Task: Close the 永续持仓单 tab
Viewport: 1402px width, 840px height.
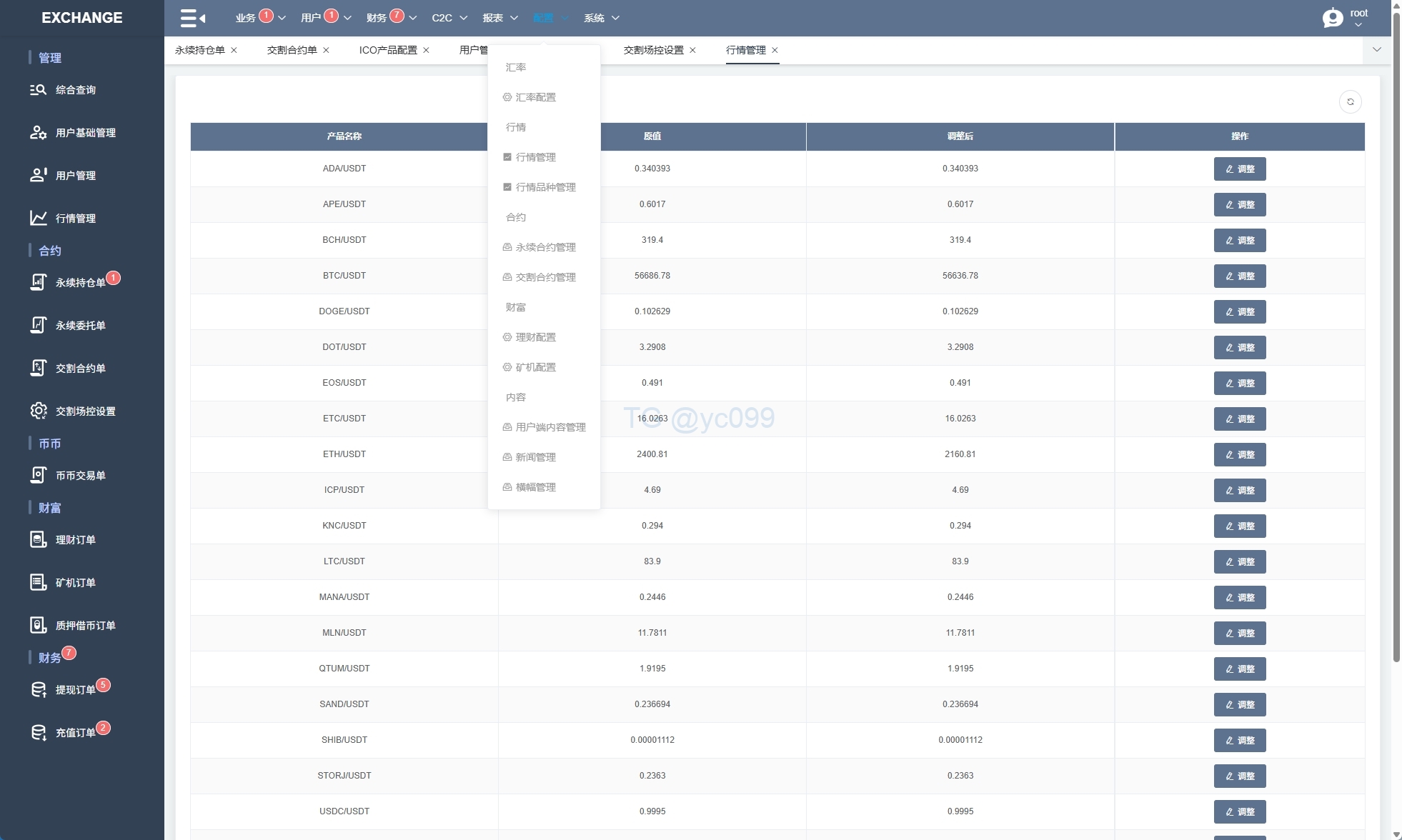Action: click(234, 50)
